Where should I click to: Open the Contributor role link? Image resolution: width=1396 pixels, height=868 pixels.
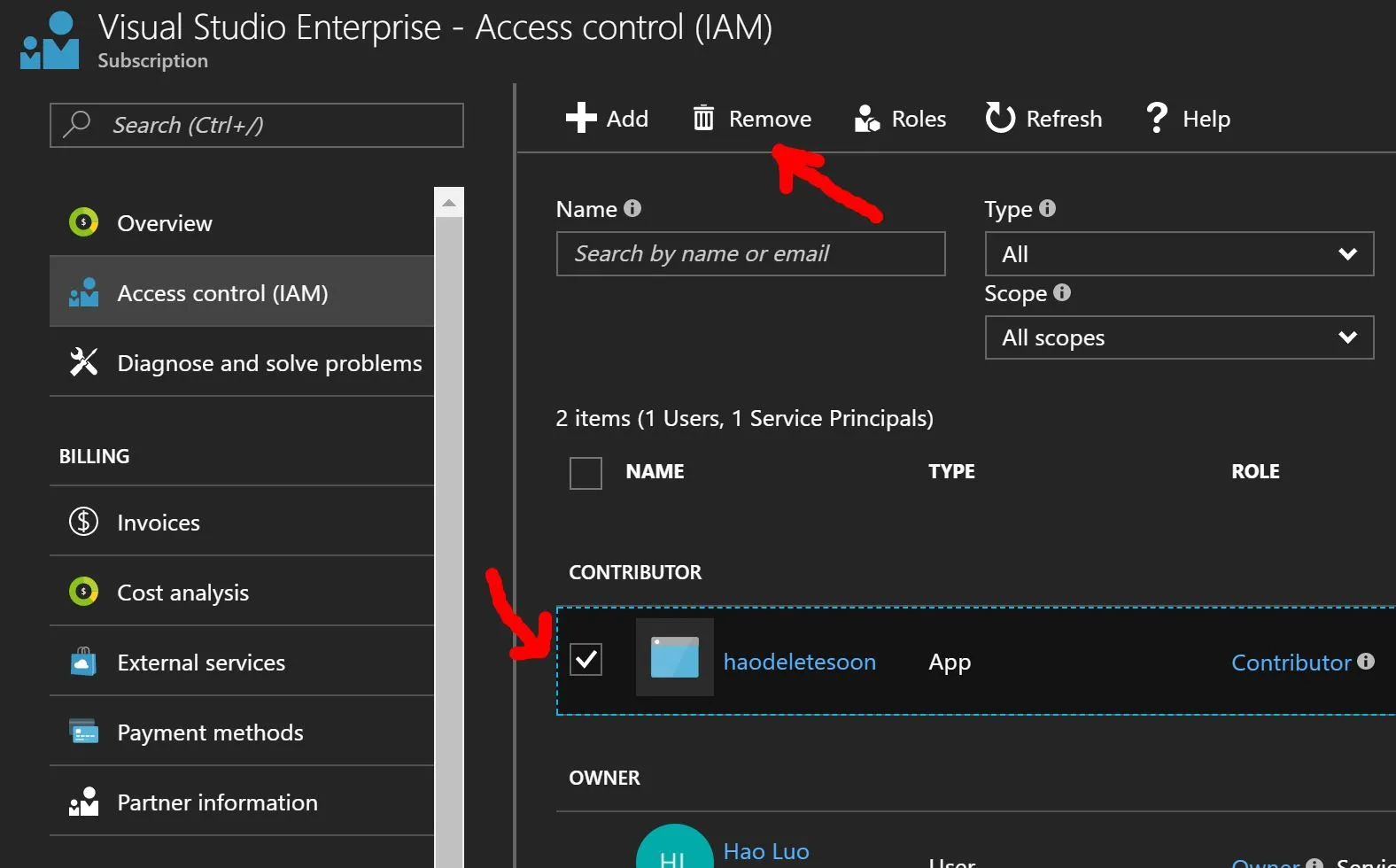point(1291,663)
